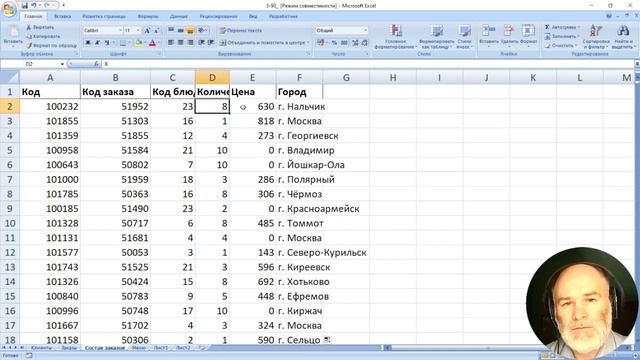Viewport: 640px width, 360px height.
Task: Decrease font size with small A icon
Action: click(x=156, y=30)
